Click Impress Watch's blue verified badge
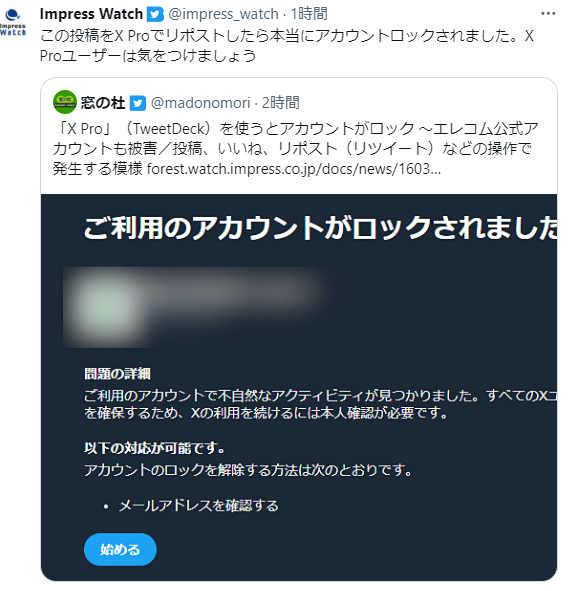 155,14
